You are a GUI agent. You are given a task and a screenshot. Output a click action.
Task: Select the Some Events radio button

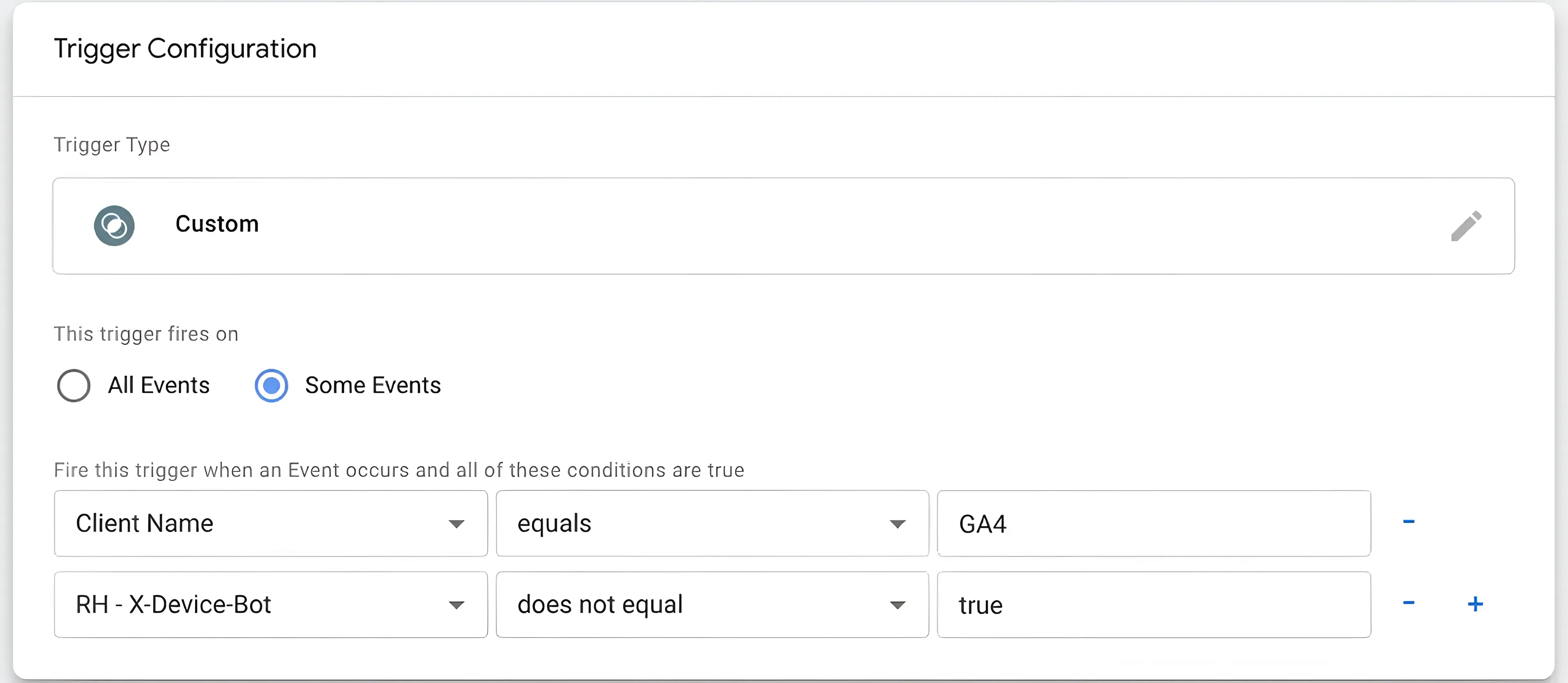click(271, 385)
